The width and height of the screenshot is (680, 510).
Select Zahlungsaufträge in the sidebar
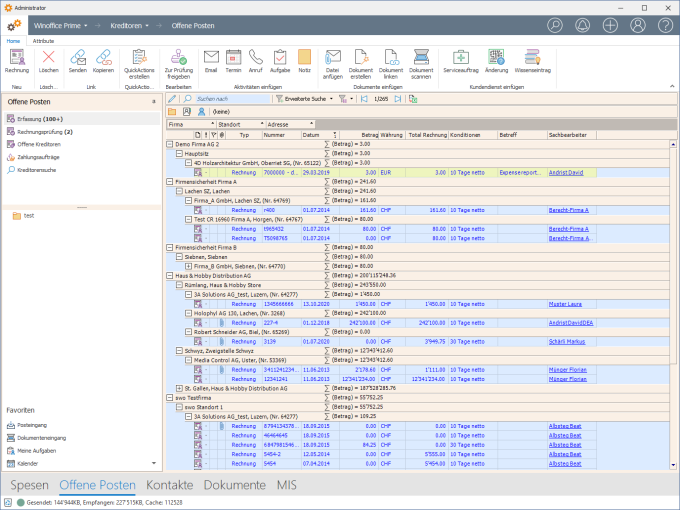point(39,157)
